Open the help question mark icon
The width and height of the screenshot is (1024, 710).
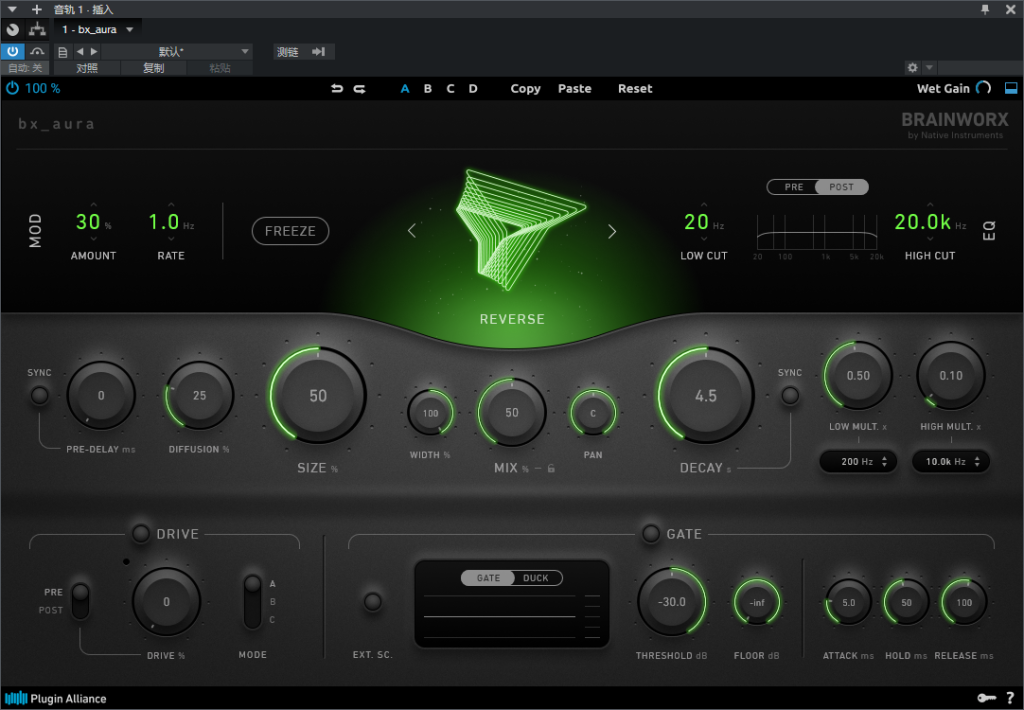click(1010, 698)
